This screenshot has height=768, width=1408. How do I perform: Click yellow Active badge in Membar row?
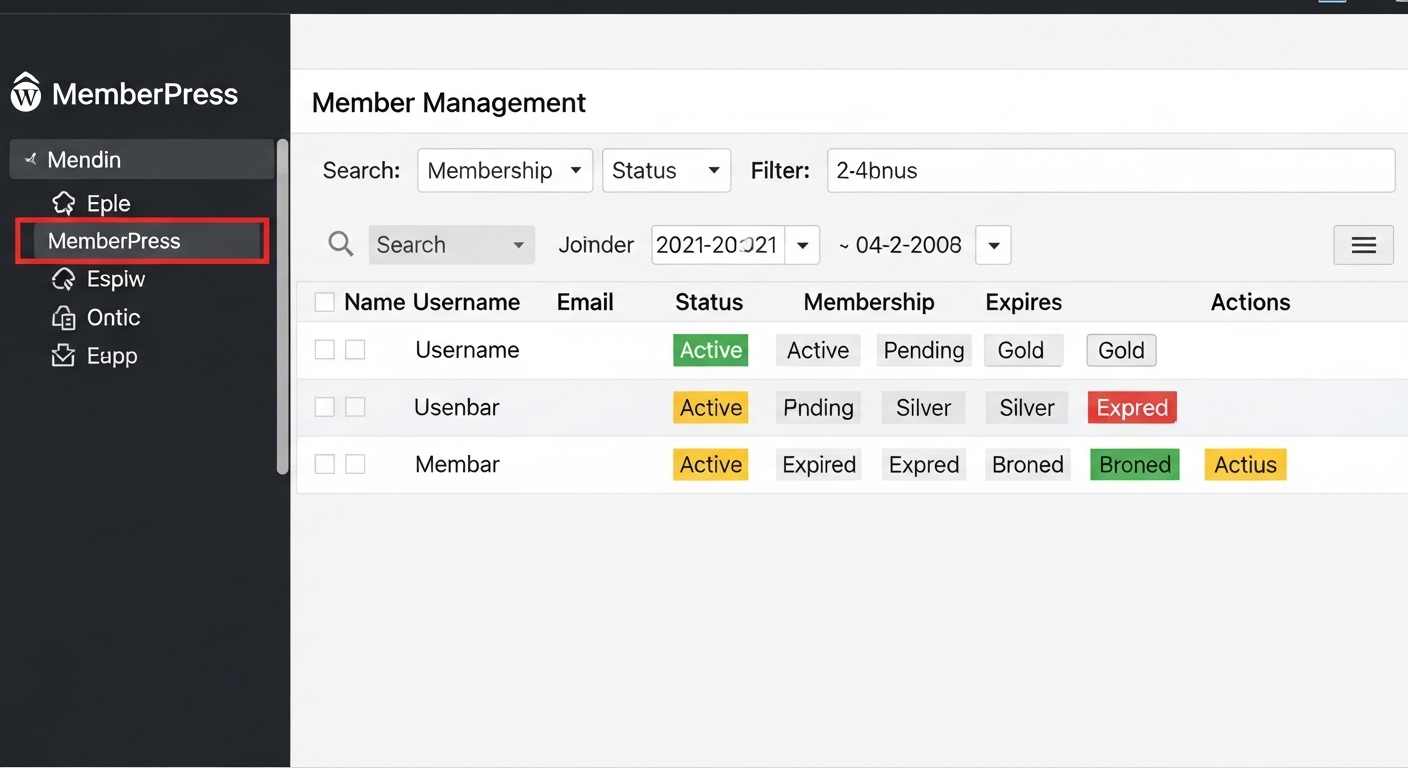[x=711, y=464]
